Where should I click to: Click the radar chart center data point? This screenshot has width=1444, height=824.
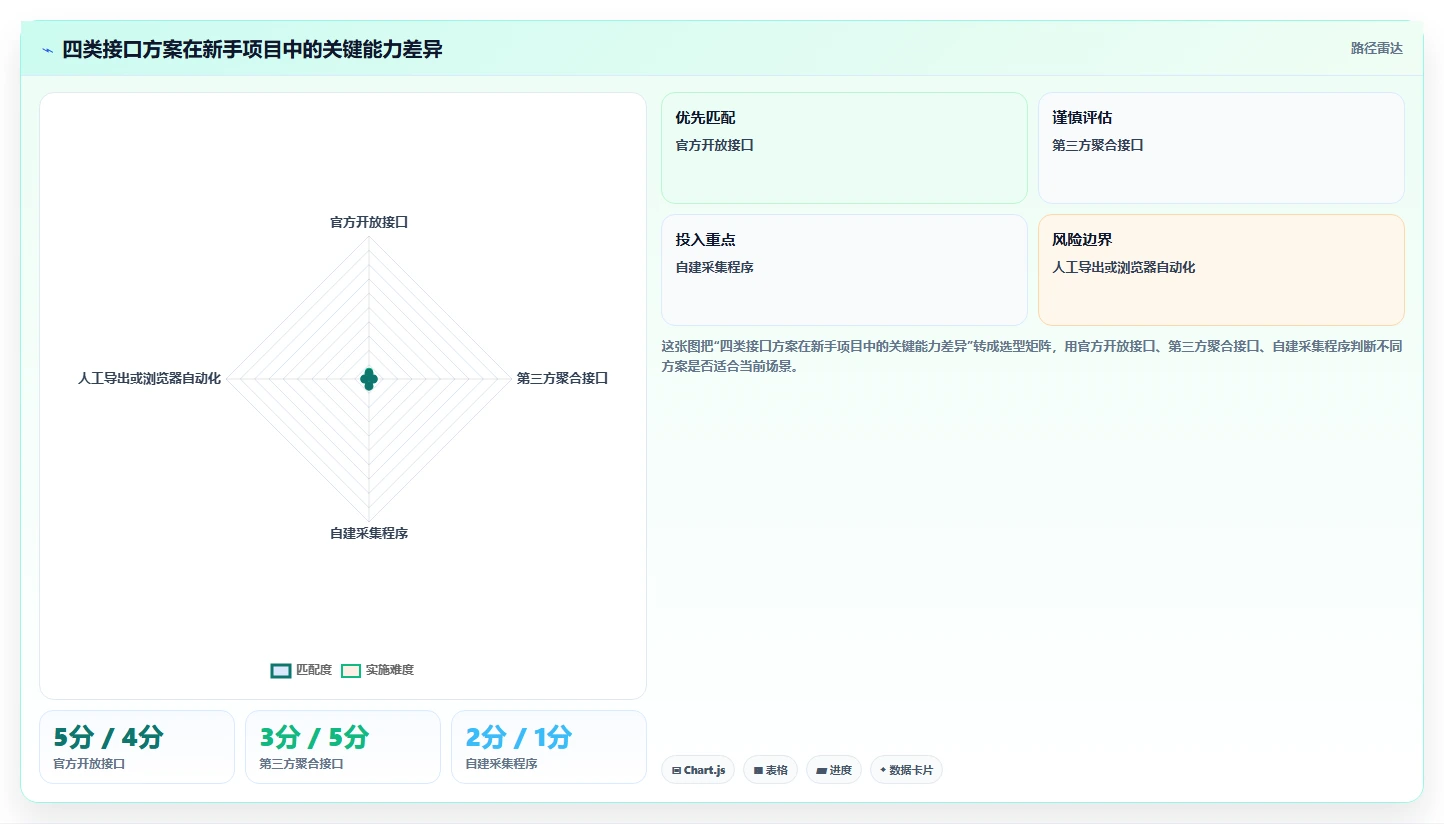tap(369, 379)
